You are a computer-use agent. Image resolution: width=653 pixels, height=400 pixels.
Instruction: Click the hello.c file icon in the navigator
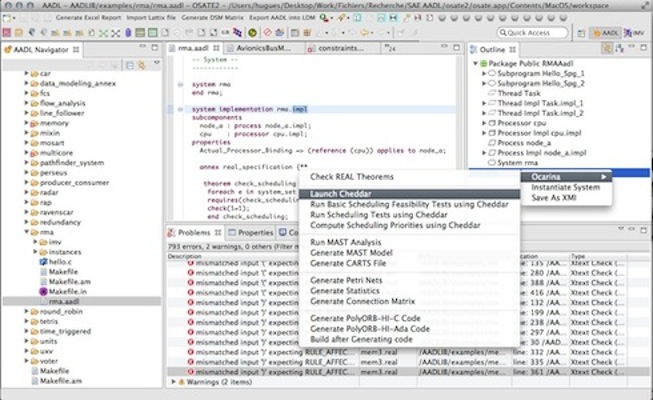(x=43, y=262)
